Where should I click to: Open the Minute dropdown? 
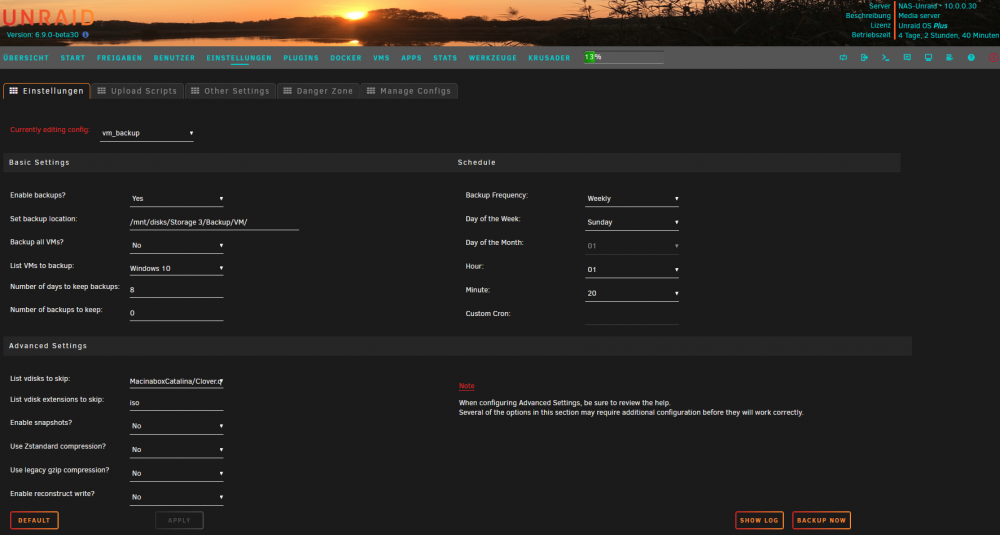click(631, 293)
